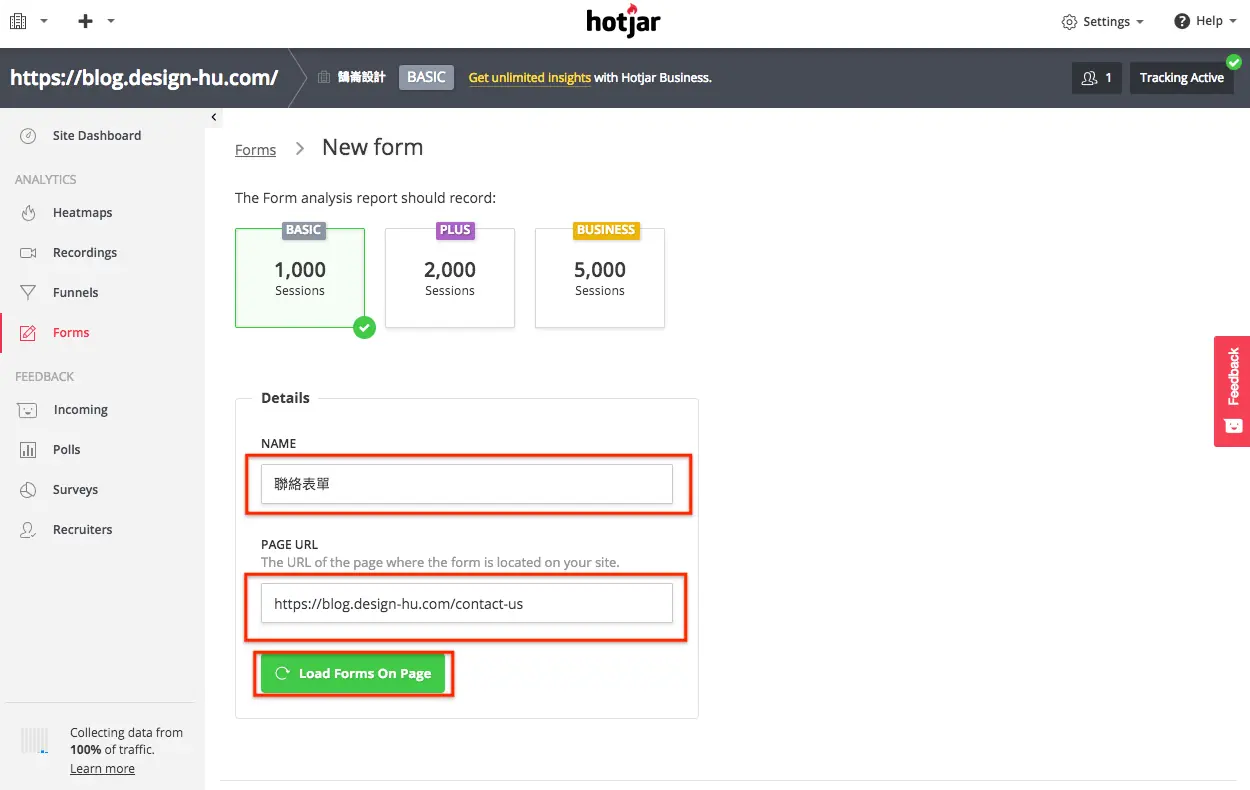1250x790 pixels.
Task: Collapse the sidebar with the arrow toggle
Action: [214, 117]
